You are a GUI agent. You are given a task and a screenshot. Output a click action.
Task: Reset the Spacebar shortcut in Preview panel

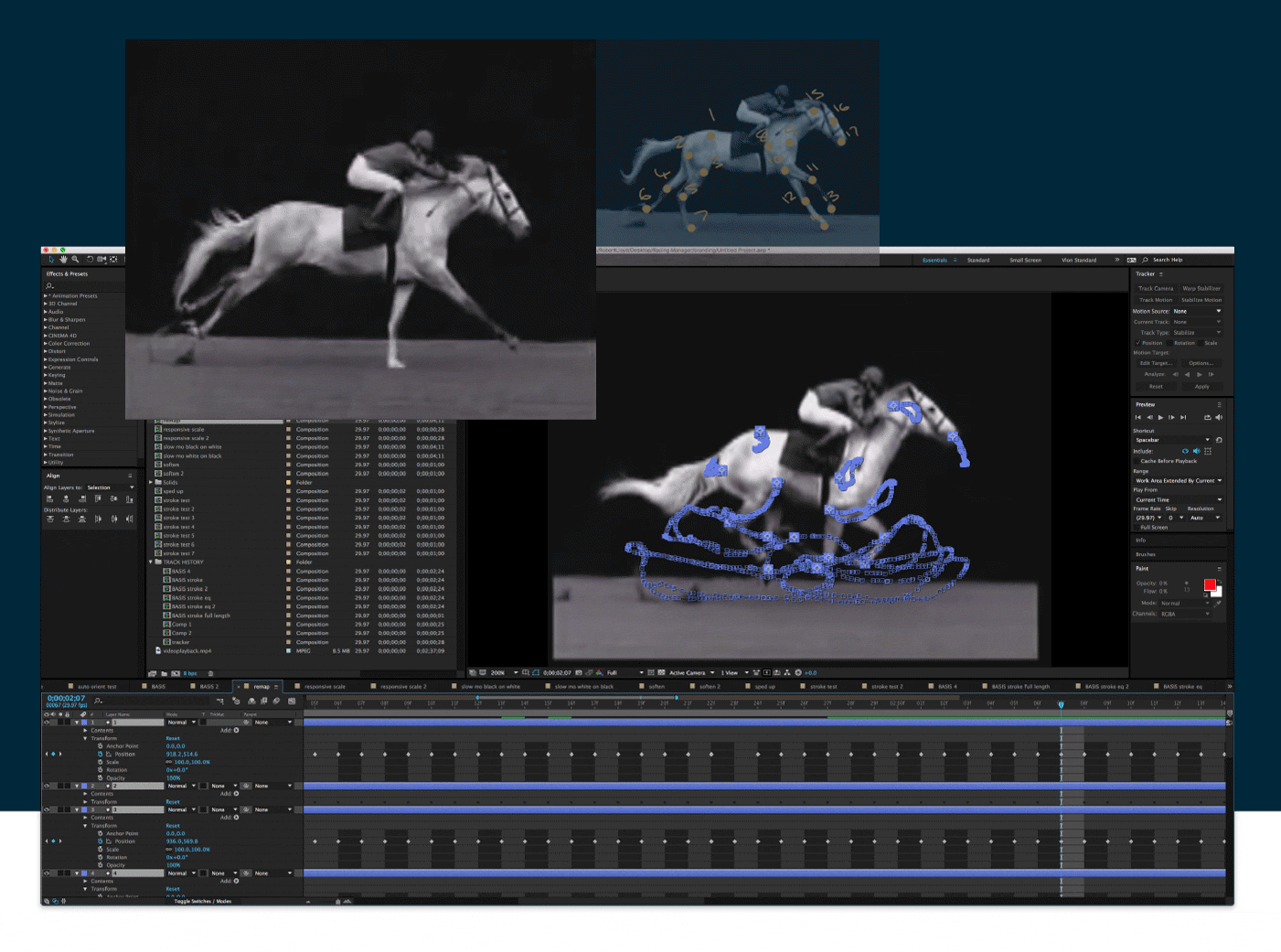(x=1219, y=440)
